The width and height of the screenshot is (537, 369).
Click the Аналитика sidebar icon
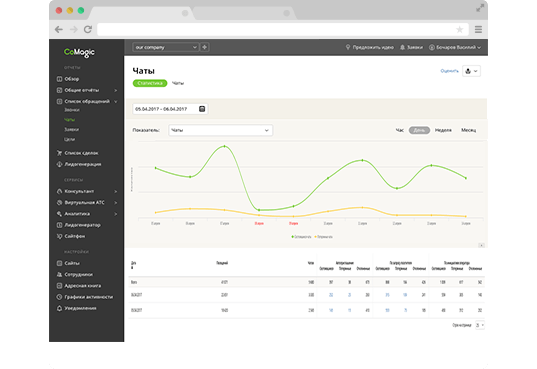pyautogui.click(x=59, y=214)
